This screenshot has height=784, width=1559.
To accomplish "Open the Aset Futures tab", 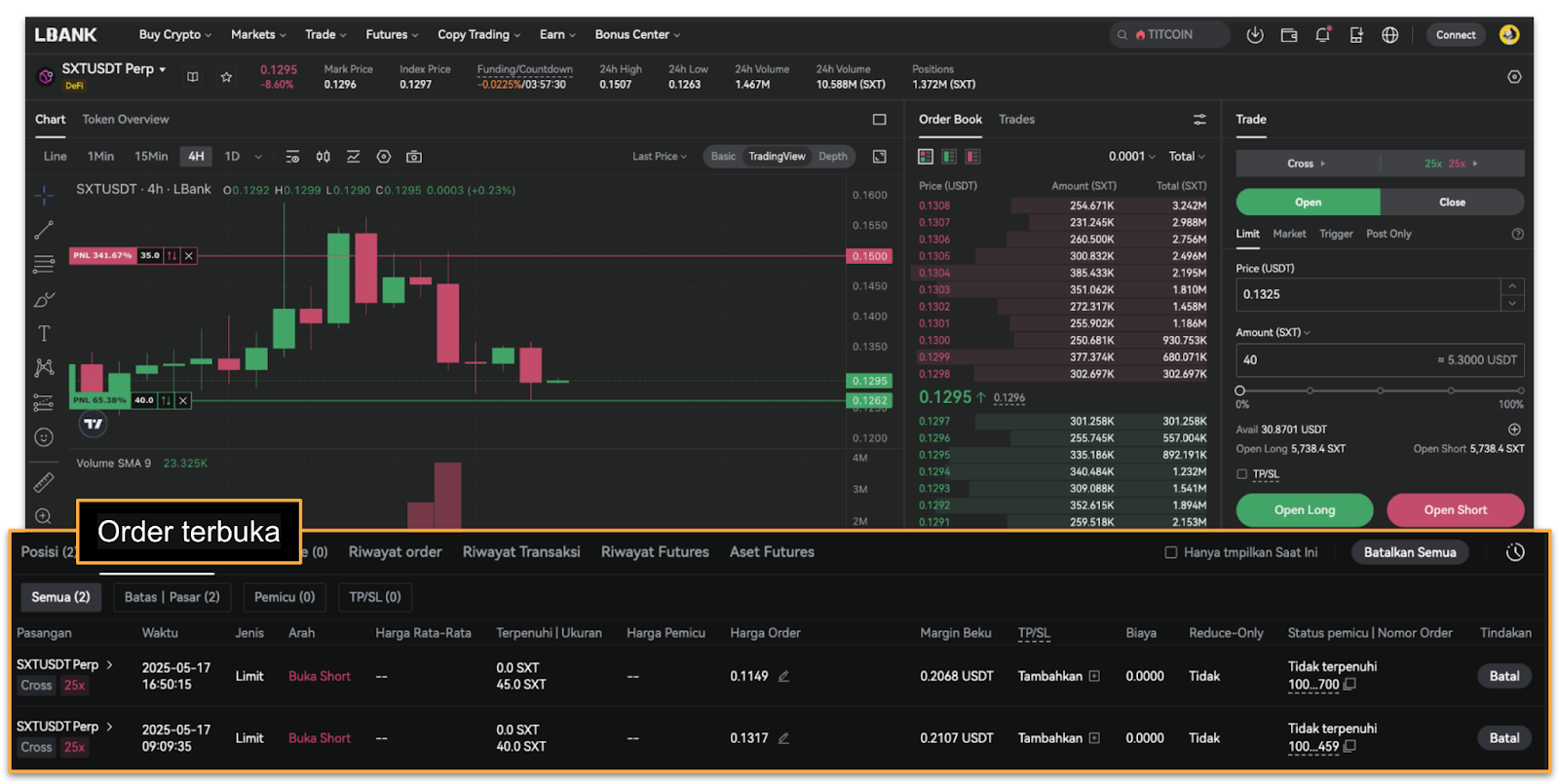I will click(x=772, y=552).
